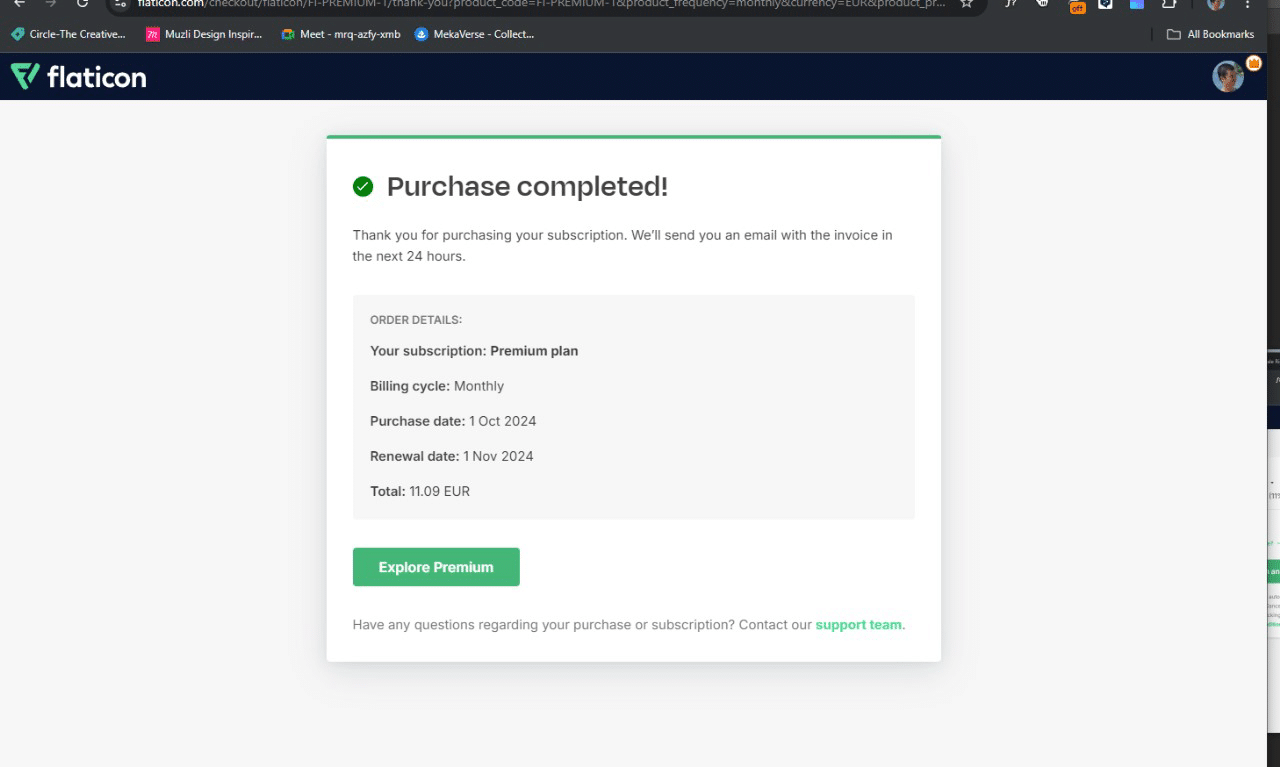The width and height of the screenshot is (1280, 767).
Task: Open the MekaVerse Collect bookmark
Action: point(474,34)
